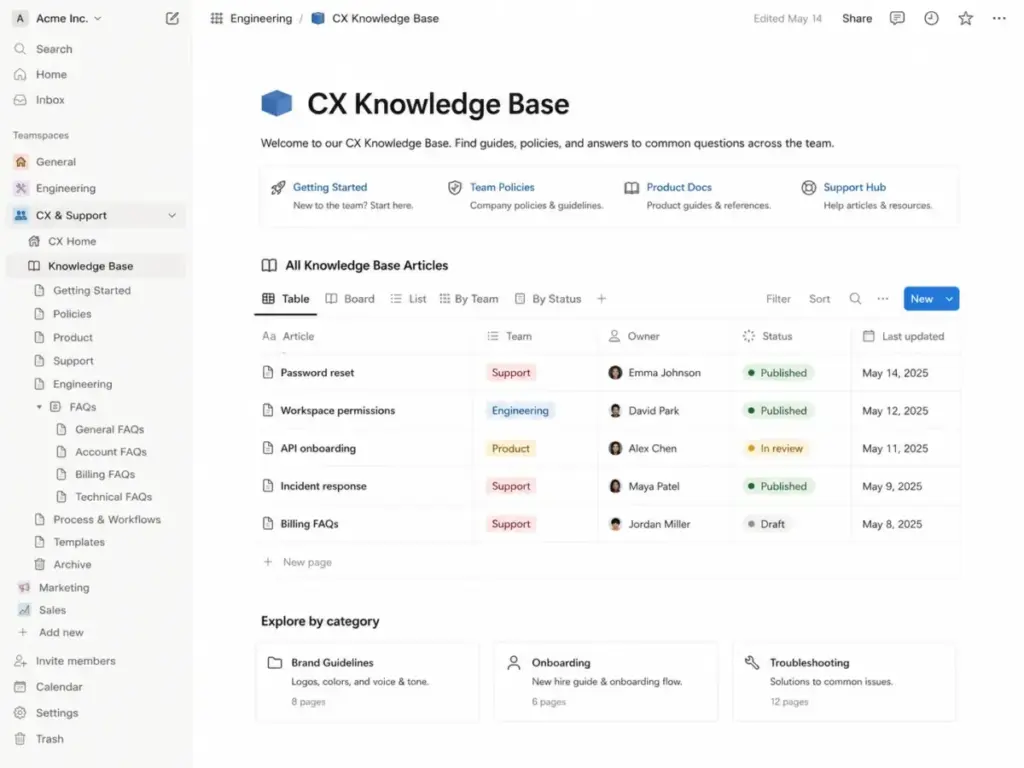The height and width of the screenshot is (768, 1024).
Task: Collapse the CX & Support teamspace chevron
Action: click(x=172, y=215)
